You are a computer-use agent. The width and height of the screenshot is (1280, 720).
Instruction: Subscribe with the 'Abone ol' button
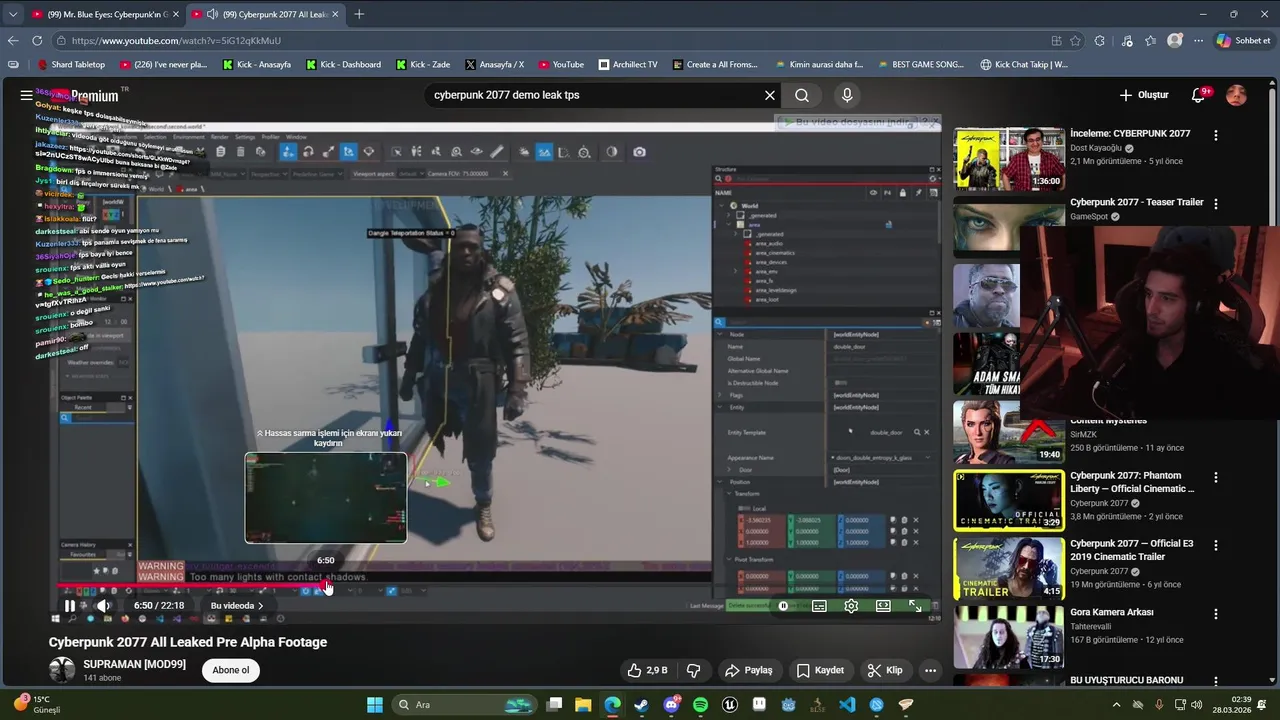click(x=231, y=670)
